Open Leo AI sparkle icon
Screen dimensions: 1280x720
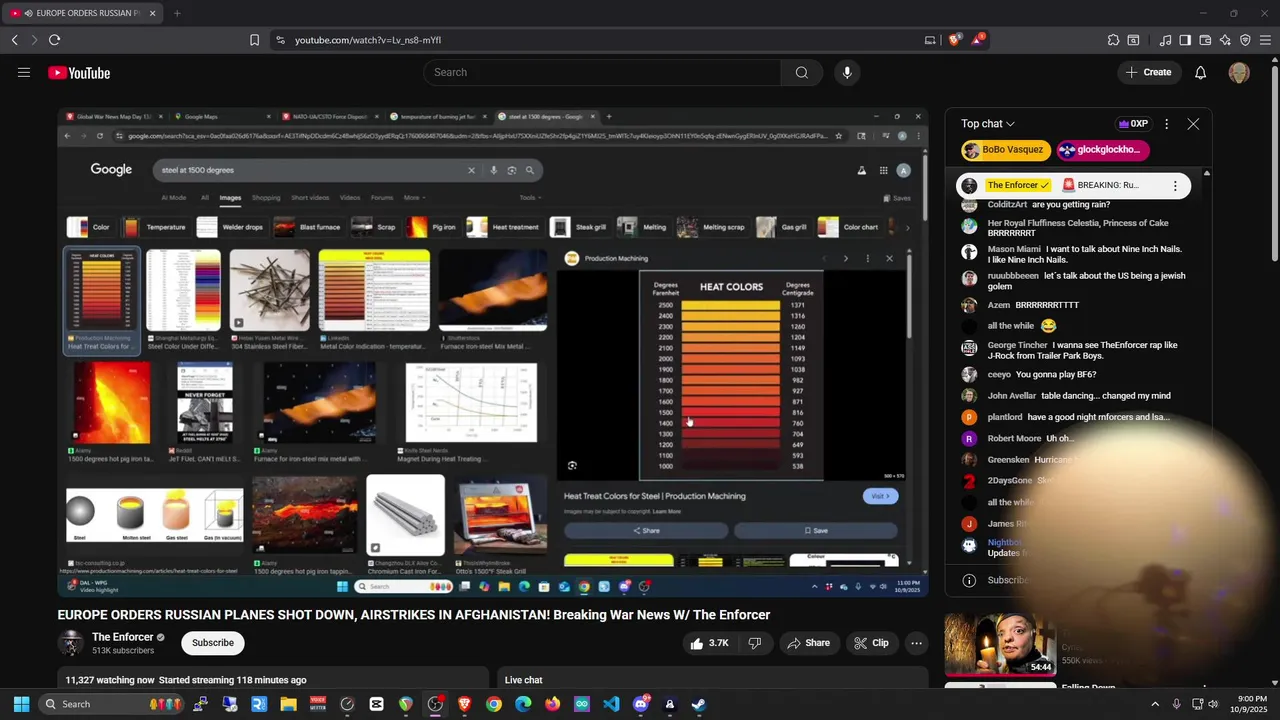[x=1225, y=40]
